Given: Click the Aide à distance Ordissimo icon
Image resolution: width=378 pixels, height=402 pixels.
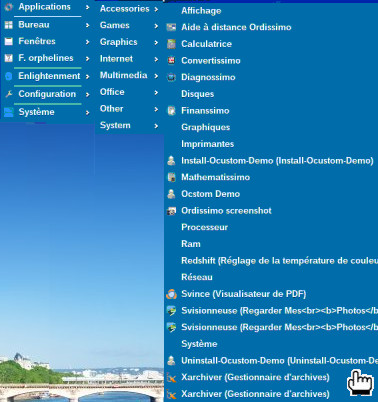Looking at the screenshot, I should (x=171, y=27).
